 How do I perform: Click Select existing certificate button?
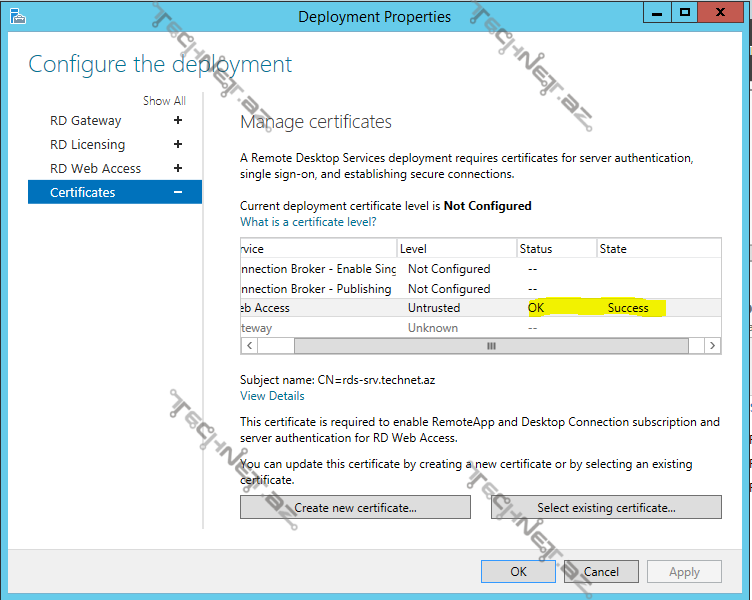click(606, 508)
